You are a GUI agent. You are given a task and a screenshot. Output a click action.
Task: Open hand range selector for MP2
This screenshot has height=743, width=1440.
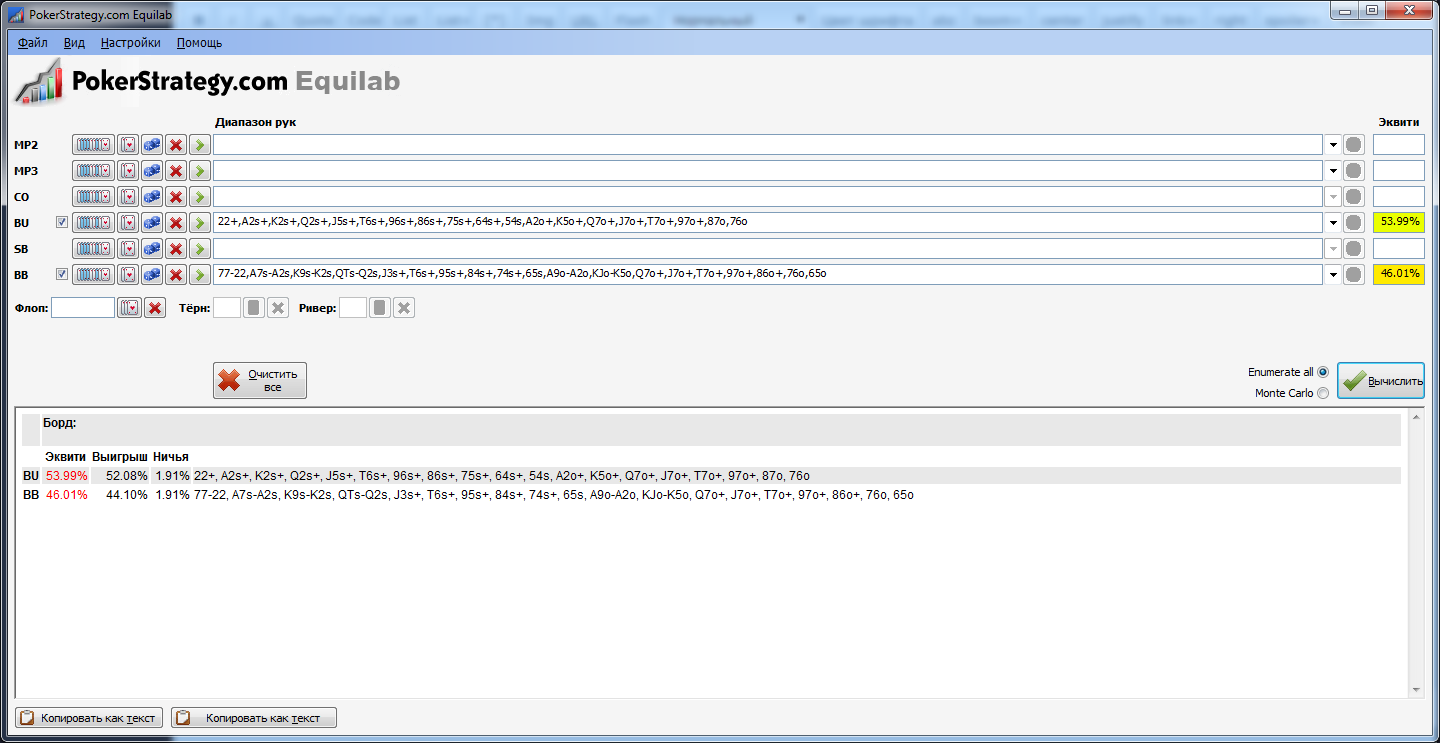click(93, 145)
